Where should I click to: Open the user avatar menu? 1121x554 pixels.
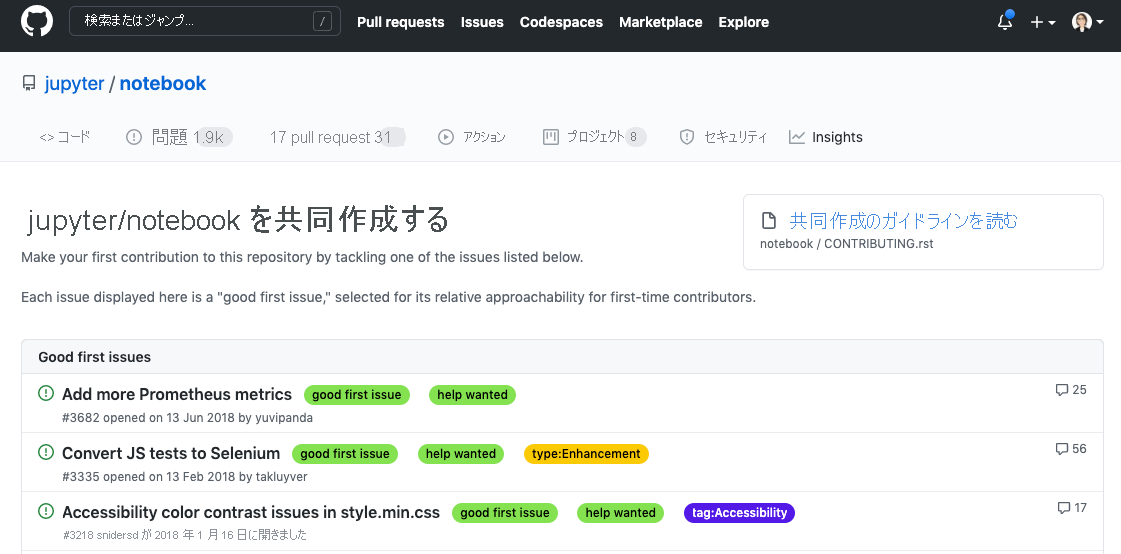(x=1087, y=22)
